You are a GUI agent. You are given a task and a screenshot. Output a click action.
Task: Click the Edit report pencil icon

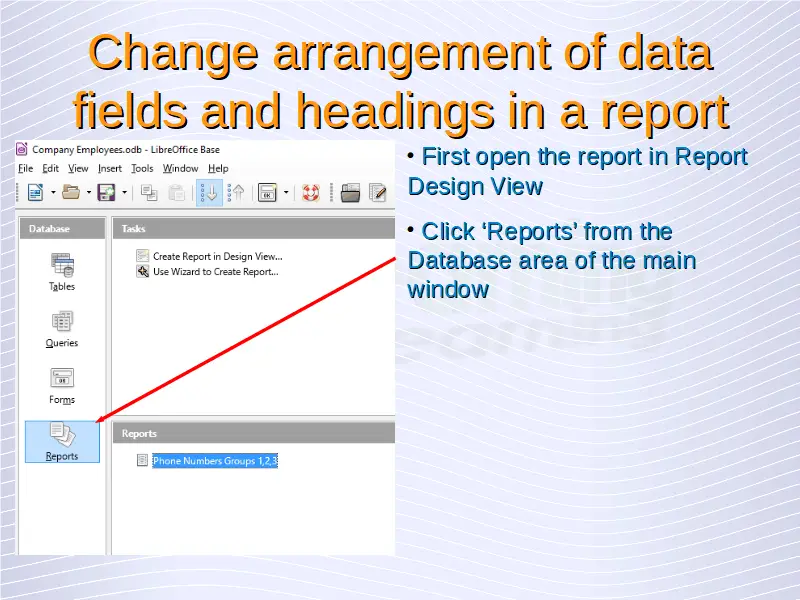378,193
